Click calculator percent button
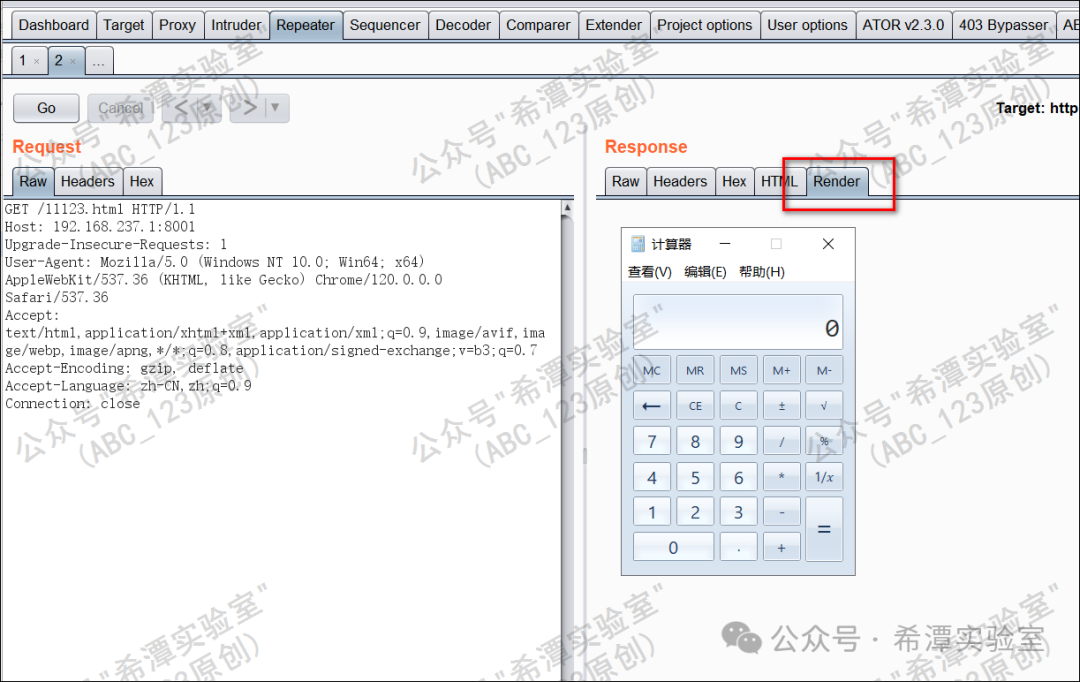1080x682 pixels. tap(824, 442)
